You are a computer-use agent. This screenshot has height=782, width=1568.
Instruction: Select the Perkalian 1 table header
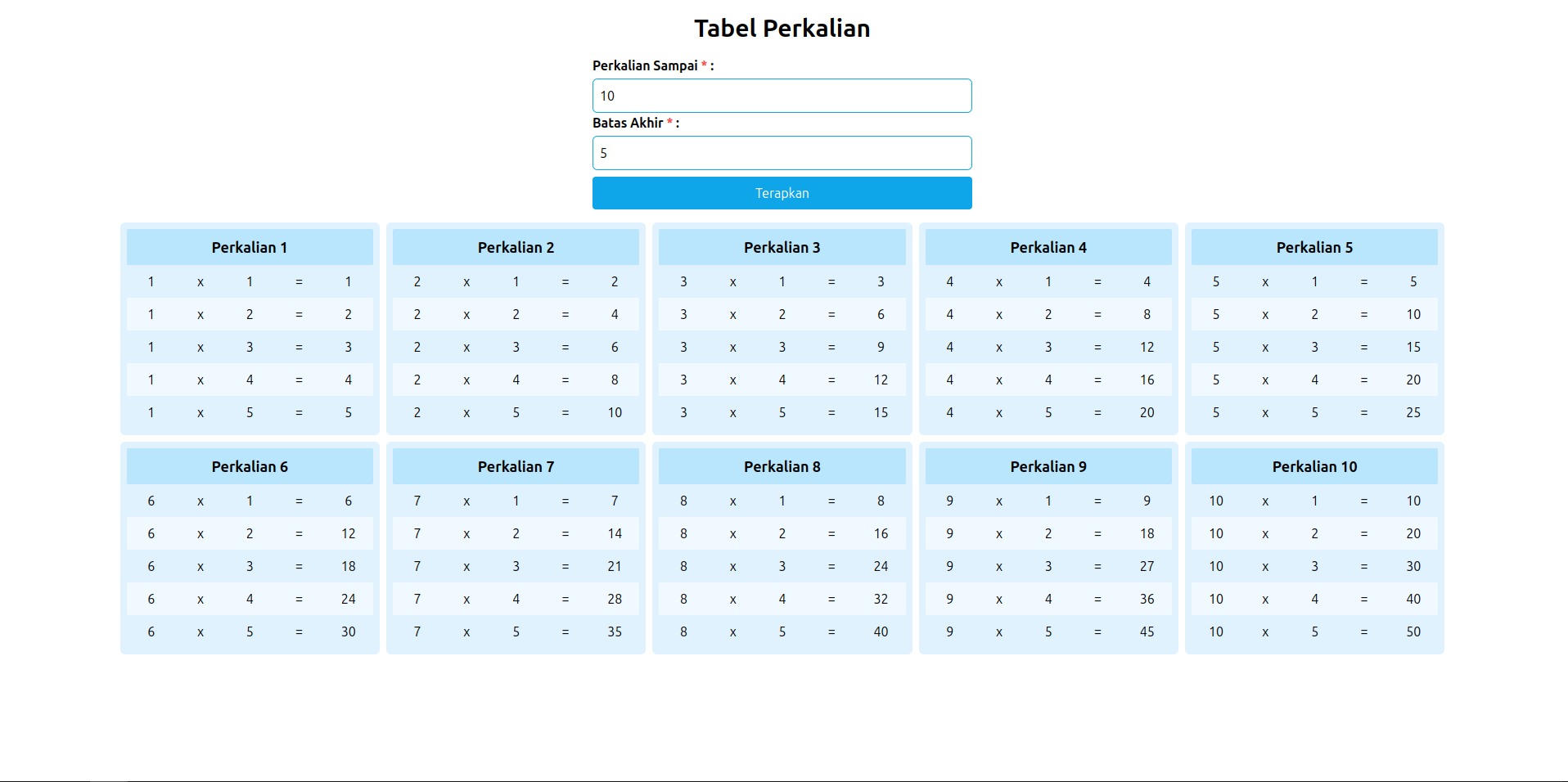tap(250, 247)
